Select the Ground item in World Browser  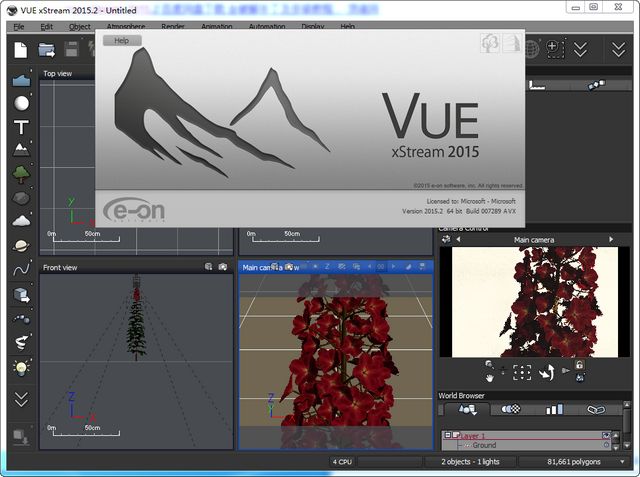click(484, 445)
